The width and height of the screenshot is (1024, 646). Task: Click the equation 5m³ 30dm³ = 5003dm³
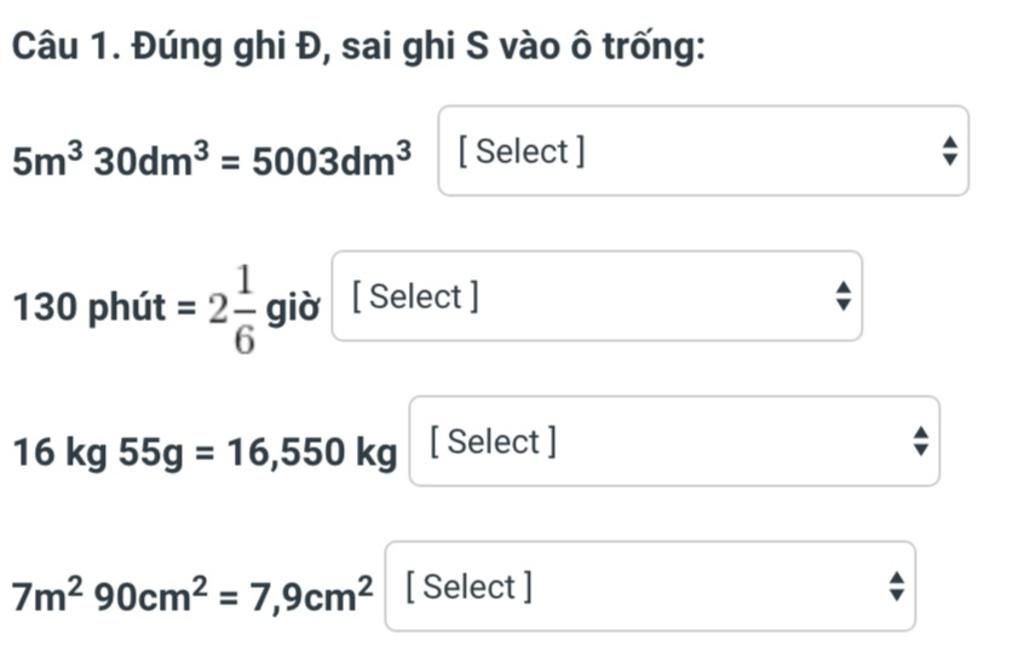click(212, 159)
